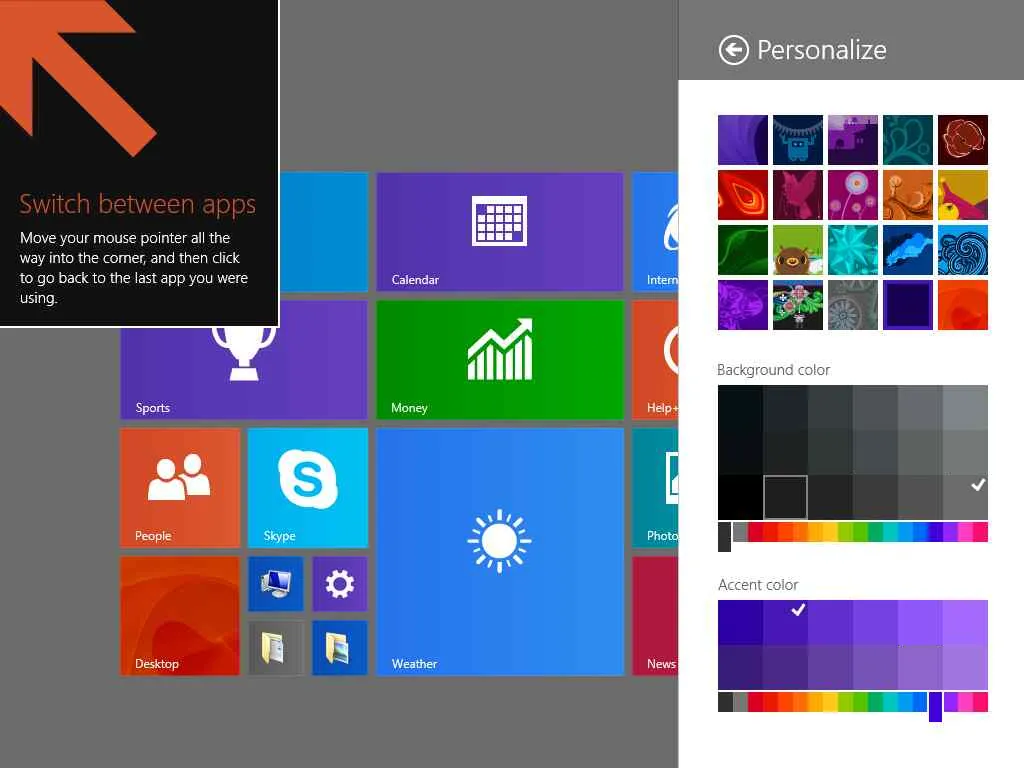Choose the green wave background thumbnail
This screenshot has width=1024, height=768.
coord(743,250)
